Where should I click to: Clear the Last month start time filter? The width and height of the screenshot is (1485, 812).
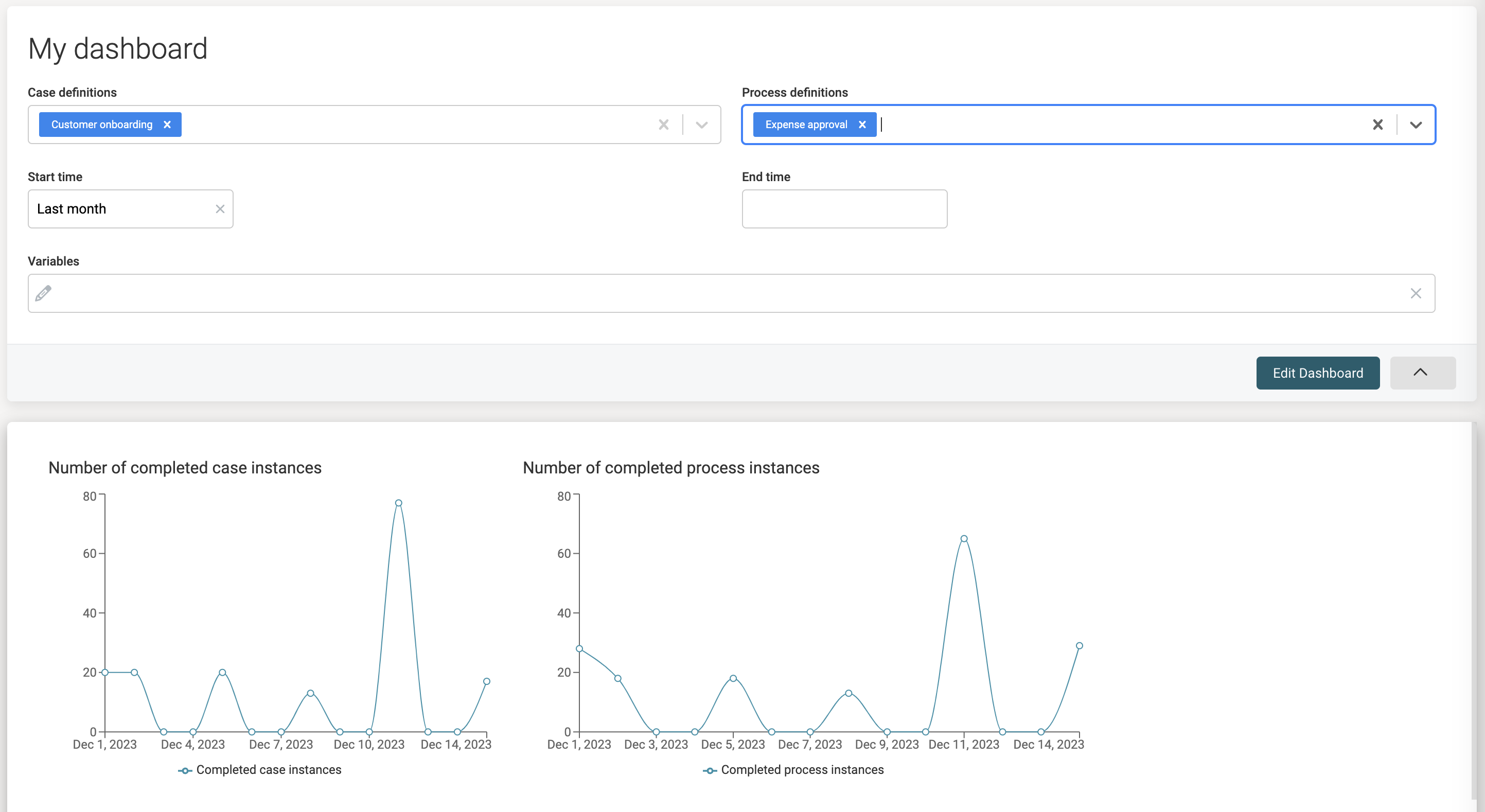click(x=220, y=209)
